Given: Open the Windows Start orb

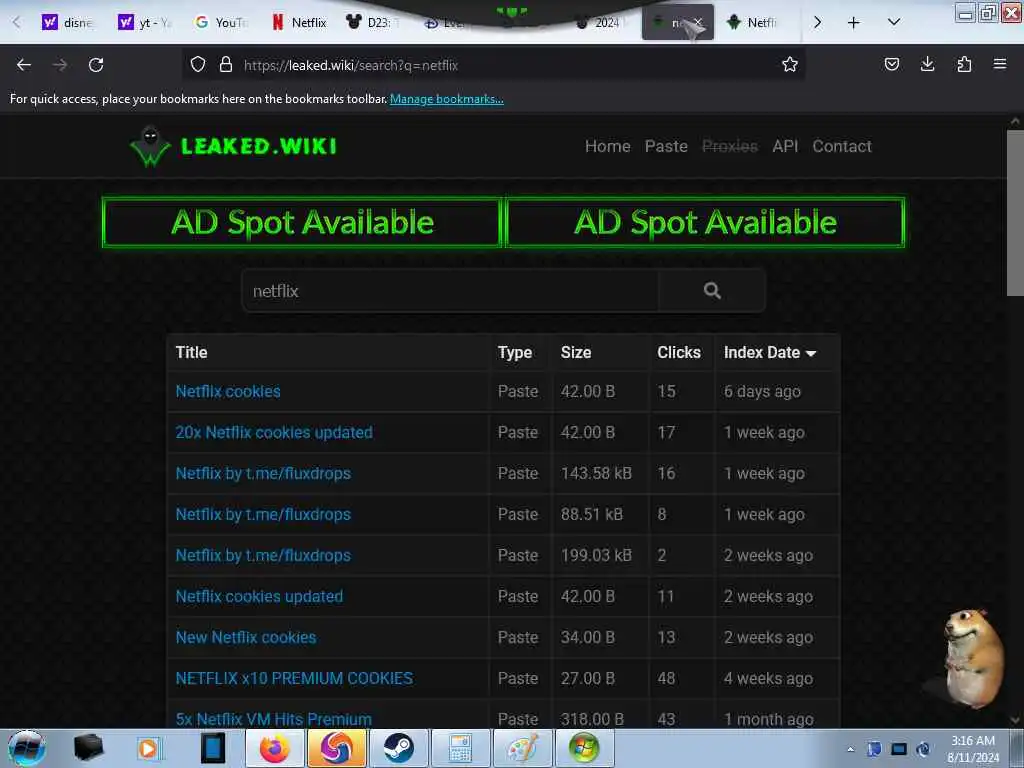Looking at the screenshot, I should (x=27, y=748).
